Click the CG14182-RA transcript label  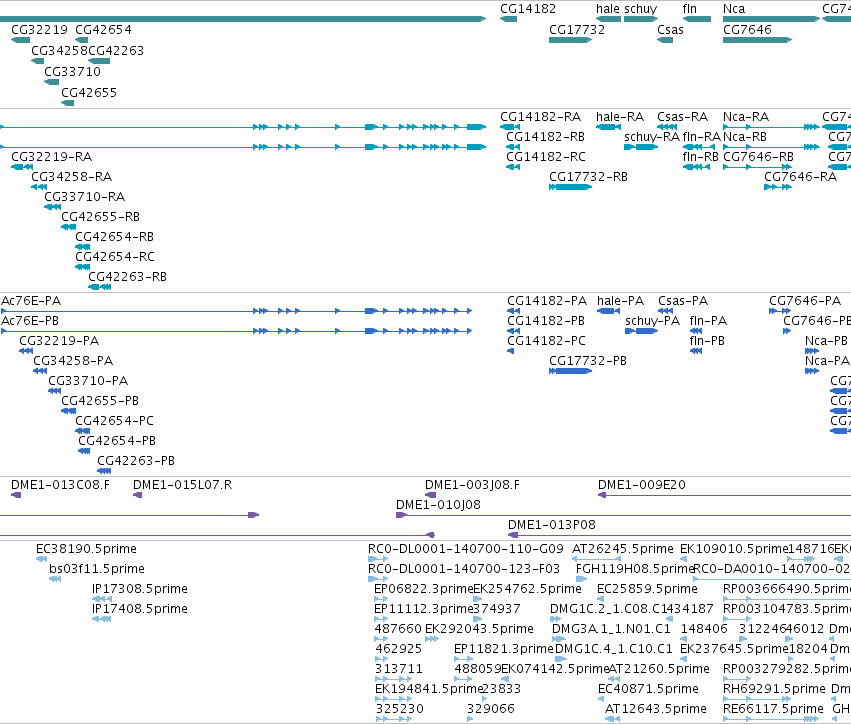(x=540, y=117)
